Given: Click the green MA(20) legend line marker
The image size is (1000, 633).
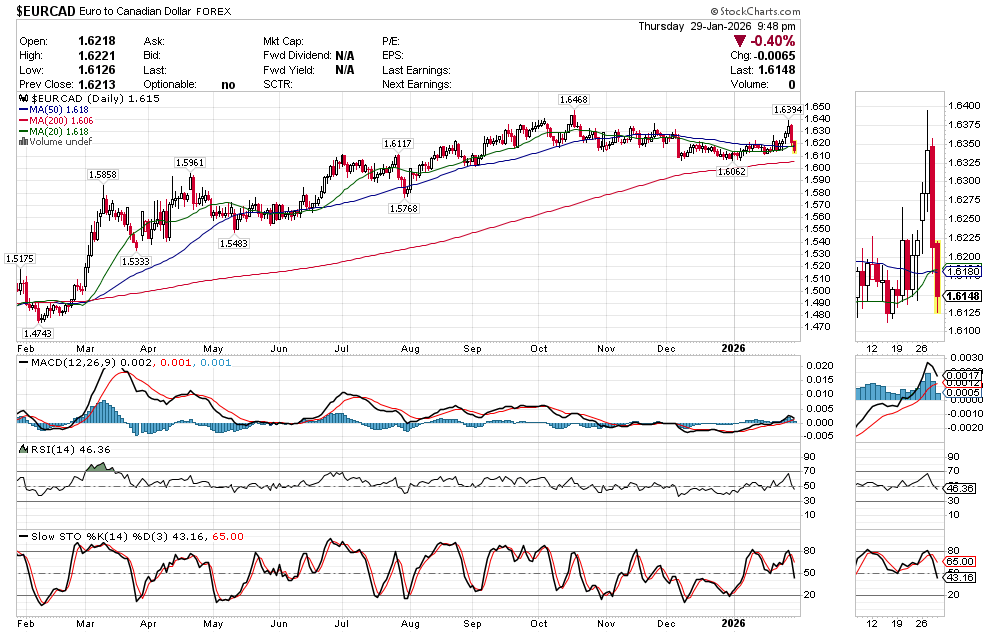Looking at the screenshot, I should [24, 132].
